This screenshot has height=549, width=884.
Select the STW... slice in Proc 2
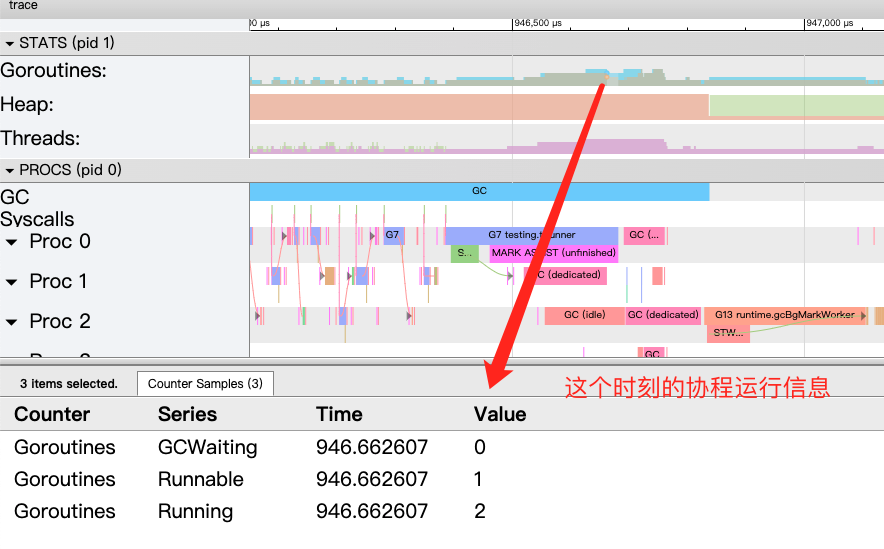pos(728,333)
